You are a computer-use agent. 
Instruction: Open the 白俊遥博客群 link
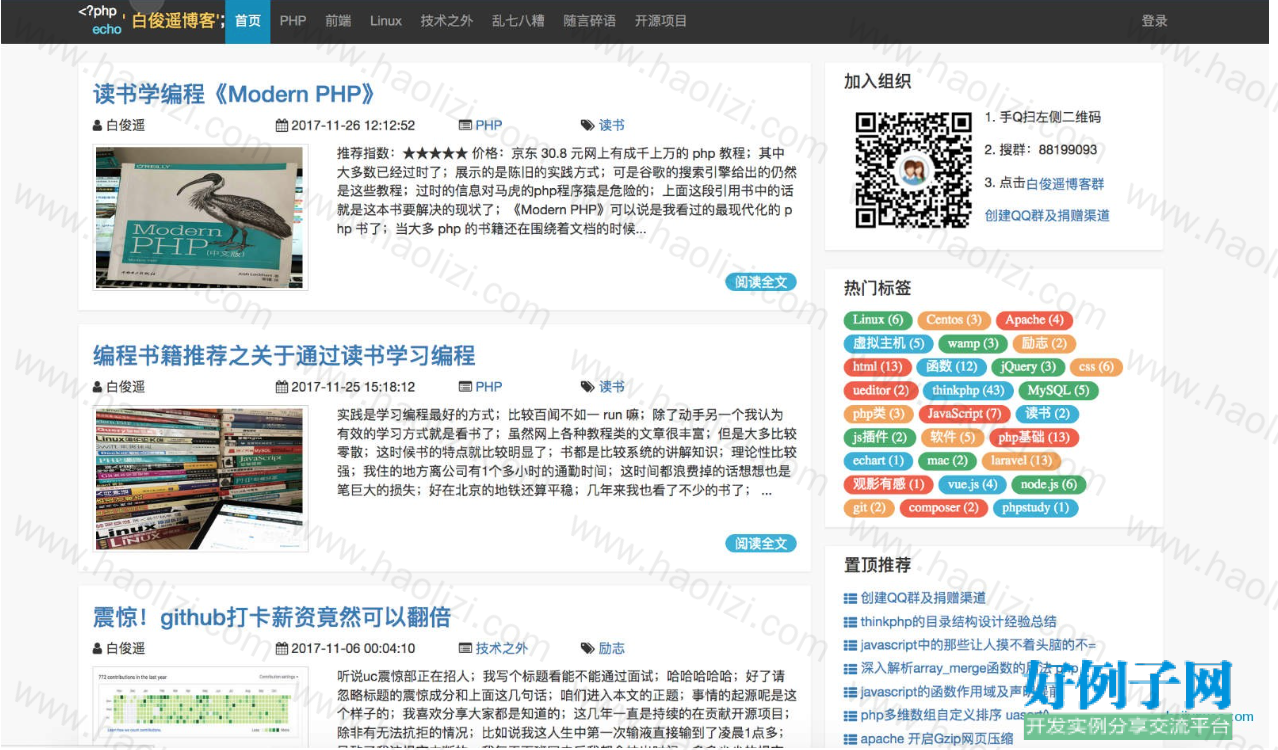(x=1065, y=184)
